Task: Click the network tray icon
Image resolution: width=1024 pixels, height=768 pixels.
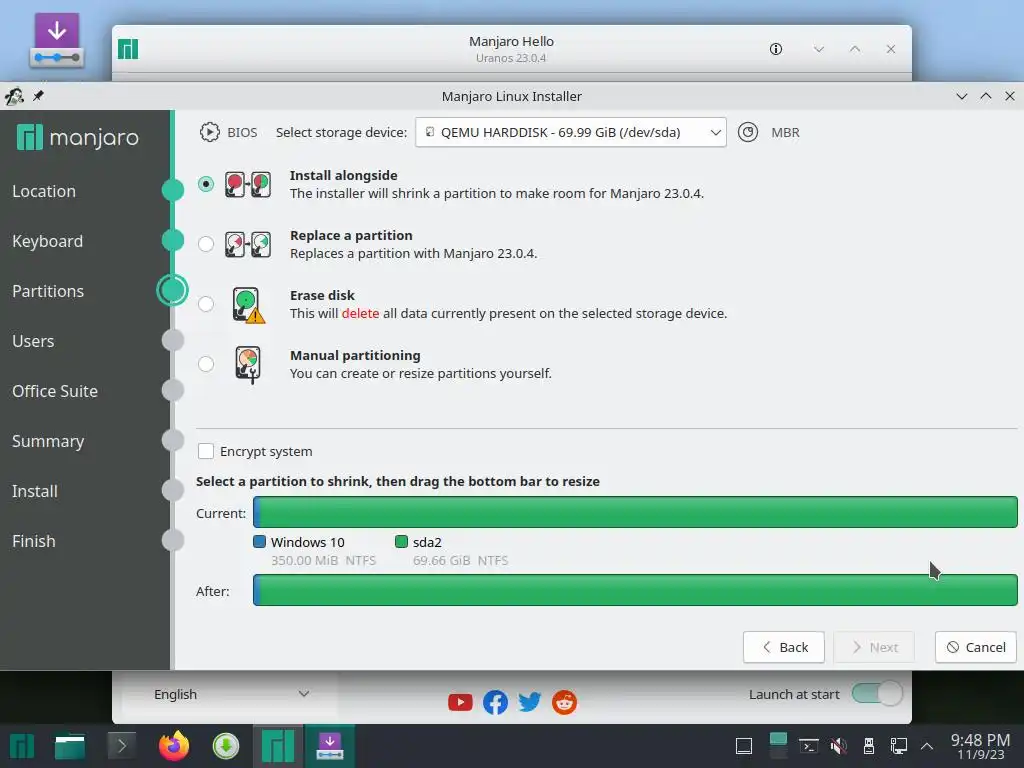Action: [x=899, y=746]
